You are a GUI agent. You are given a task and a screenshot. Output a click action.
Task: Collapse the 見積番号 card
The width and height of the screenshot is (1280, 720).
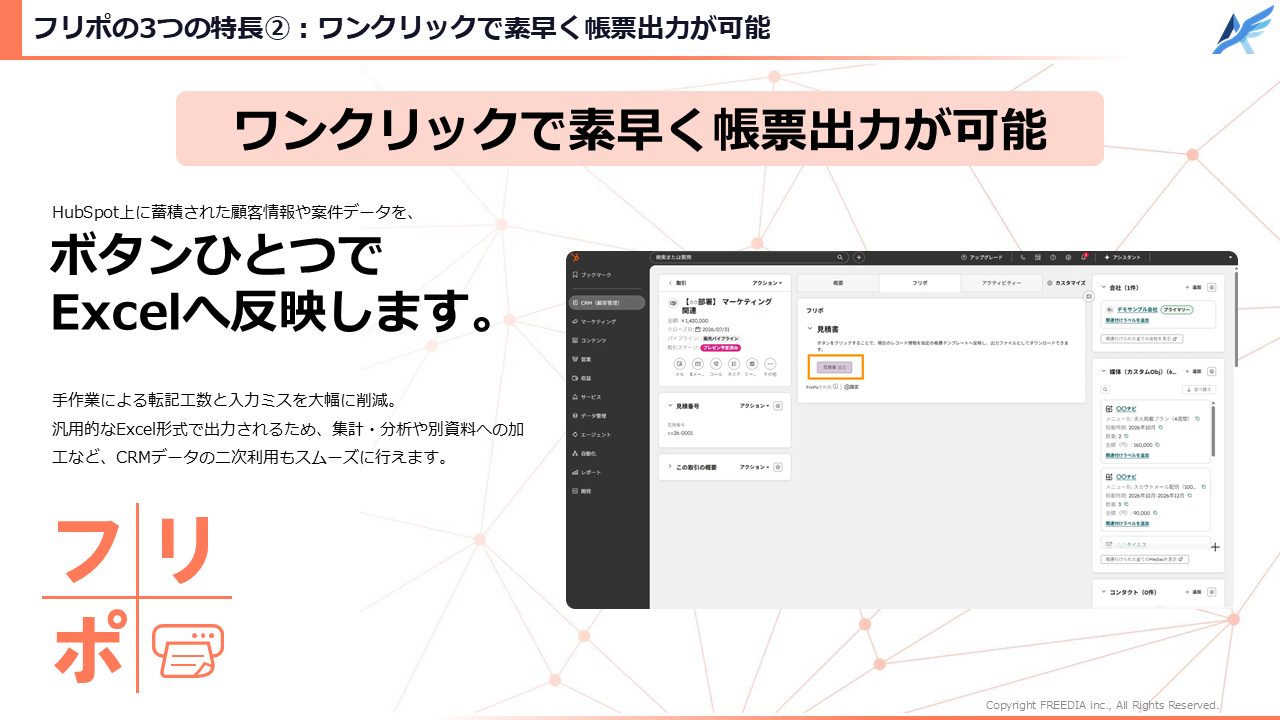pos(669,406)
